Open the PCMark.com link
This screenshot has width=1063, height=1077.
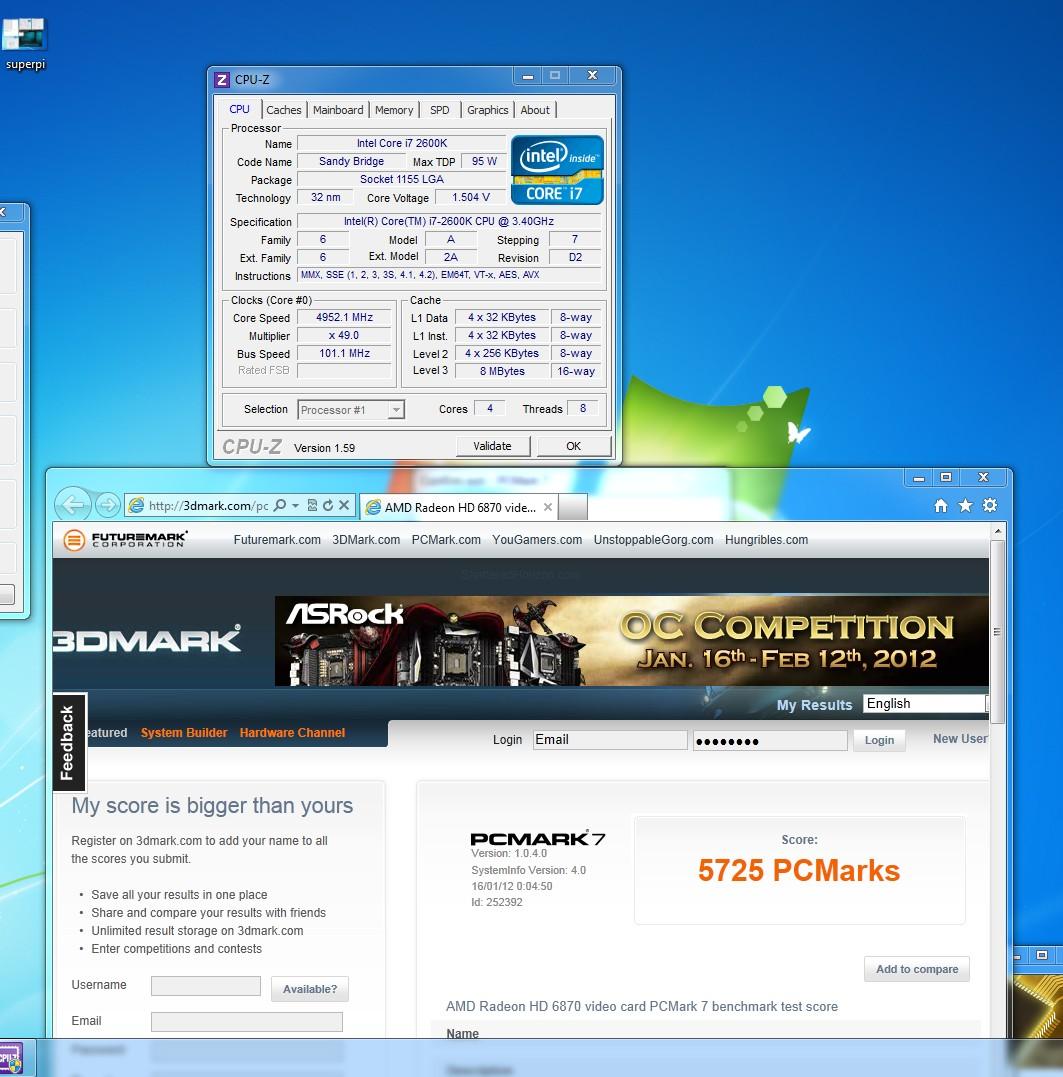[x=446, y=540]
